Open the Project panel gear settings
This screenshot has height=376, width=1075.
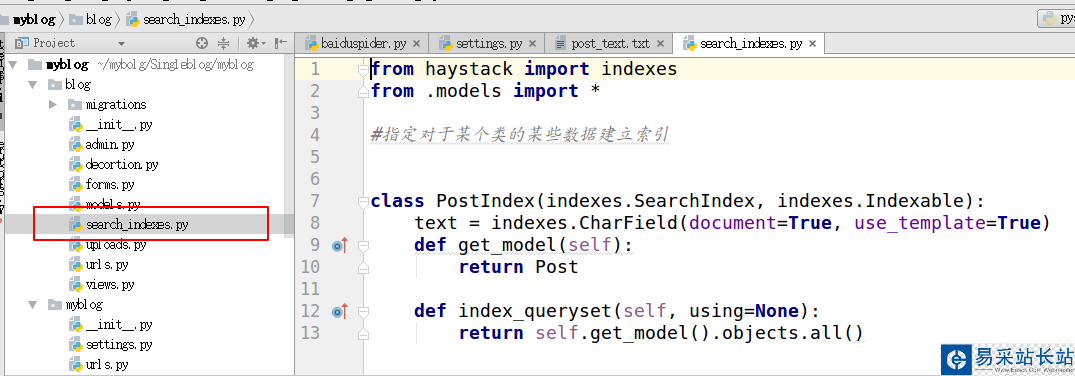coord(255,43)
